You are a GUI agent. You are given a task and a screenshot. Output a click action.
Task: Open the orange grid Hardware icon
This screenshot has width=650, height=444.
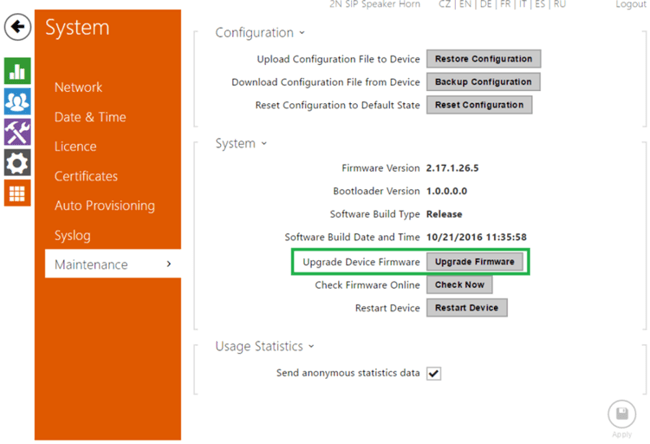click(17, 193)
